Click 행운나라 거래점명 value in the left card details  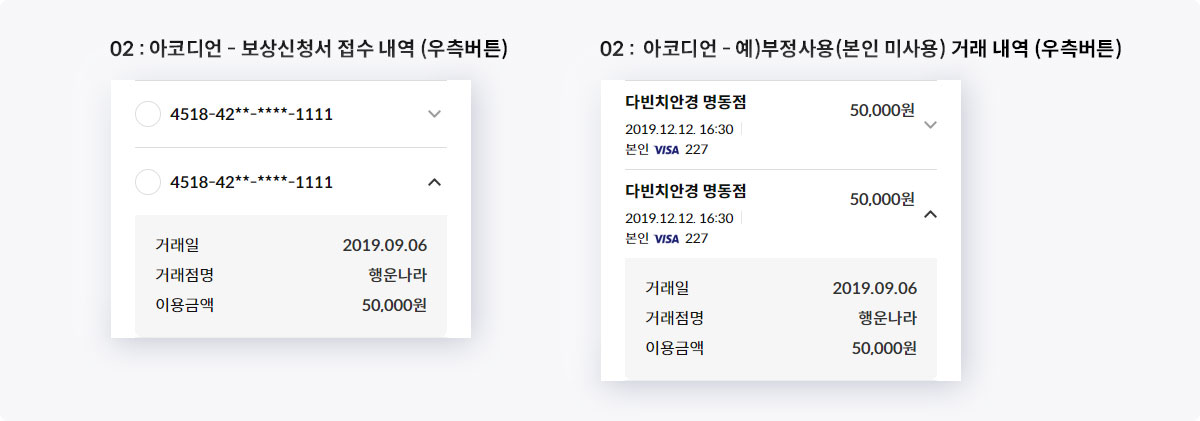[397, 275]
